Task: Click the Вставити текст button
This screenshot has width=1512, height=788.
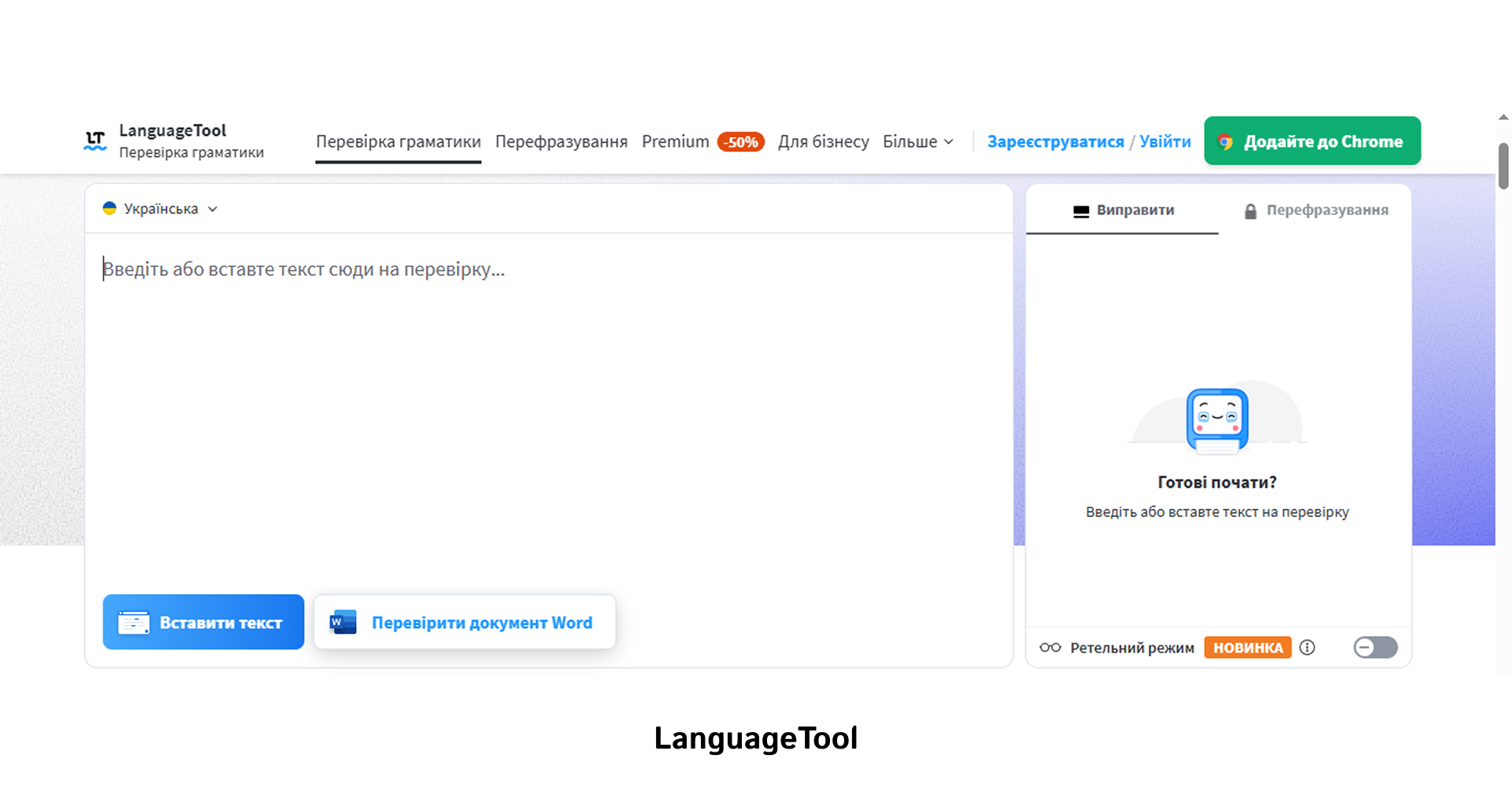Action: [202, 622]
